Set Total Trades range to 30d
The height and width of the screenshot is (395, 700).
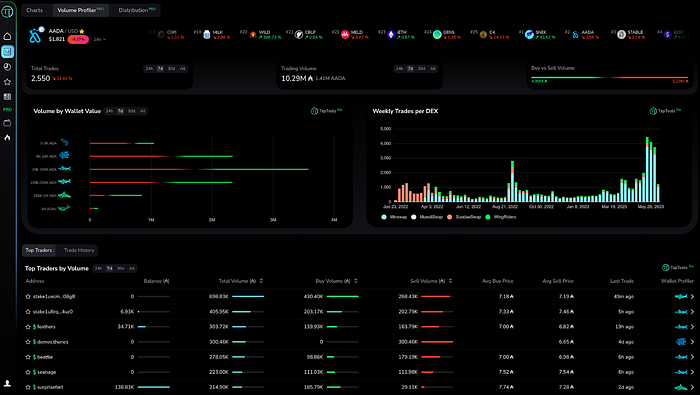(x=171, y=69)
